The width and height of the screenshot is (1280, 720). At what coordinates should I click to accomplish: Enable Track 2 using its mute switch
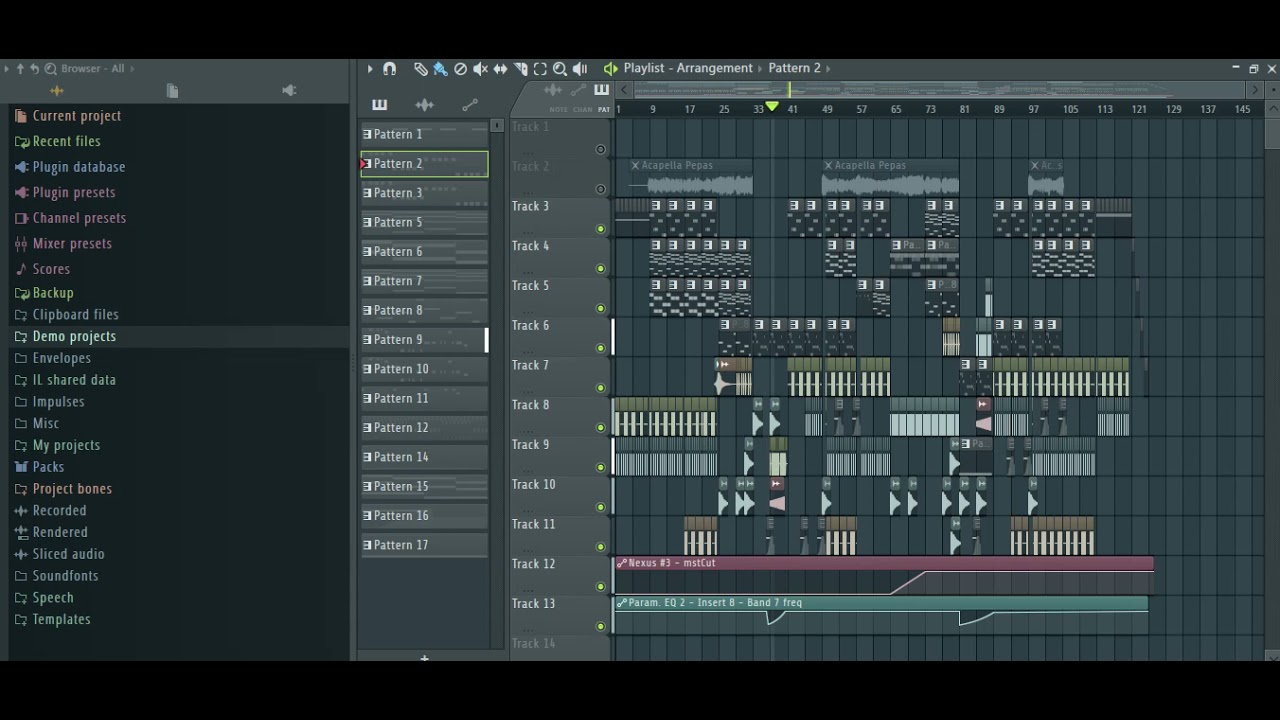[601, 189]
